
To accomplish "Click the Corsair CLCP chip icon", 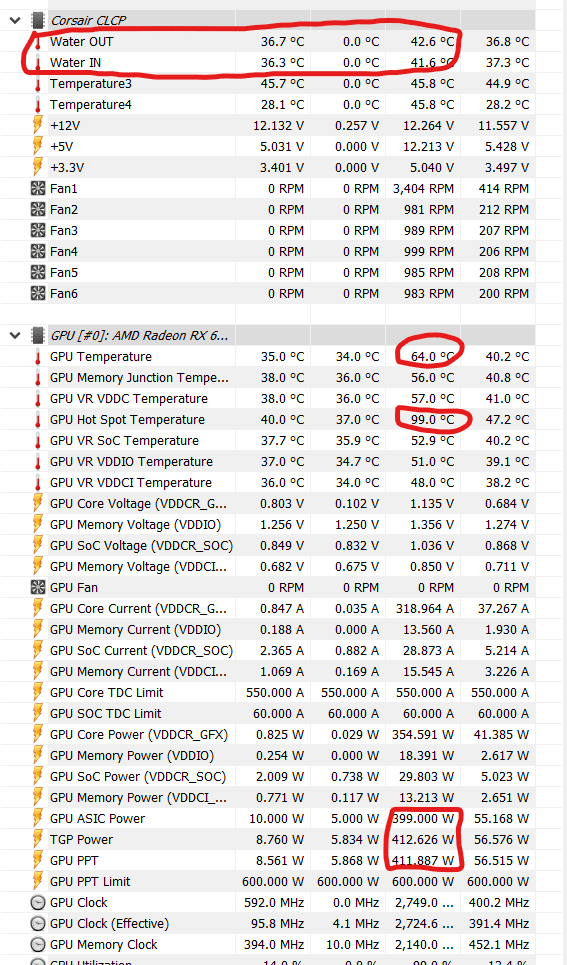I will [38, 20].
